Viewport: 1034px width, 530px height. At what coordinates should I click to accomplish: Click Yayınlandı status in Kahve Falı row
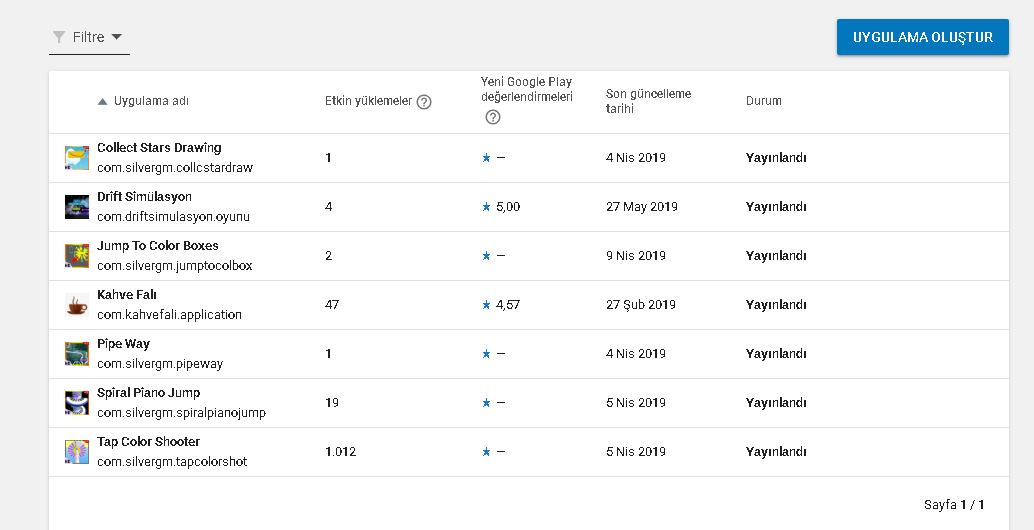click(776, 305)
